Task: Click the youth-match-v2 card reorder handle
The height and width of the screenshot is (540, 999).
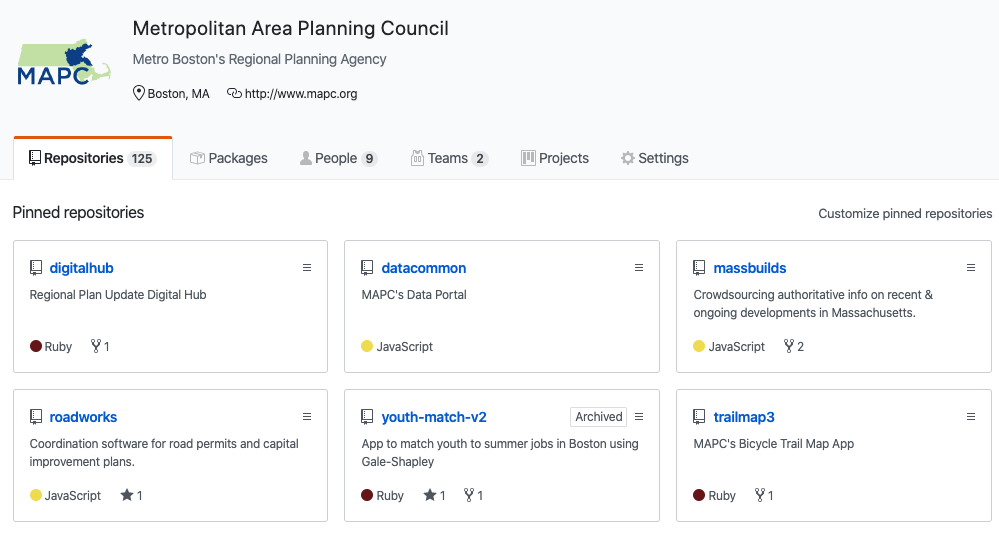Action: pyautogui.click(x=639, y=416)
